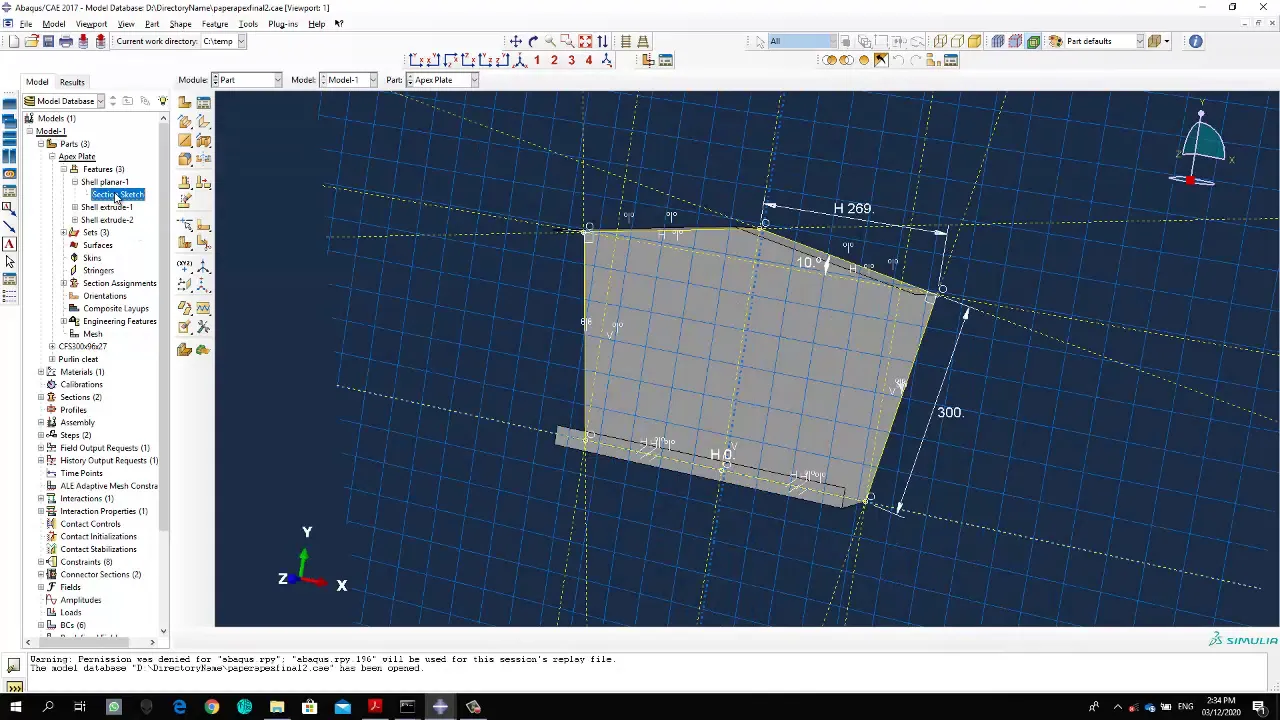Open Part defaults color dropdown

(x=1105, y=41)
